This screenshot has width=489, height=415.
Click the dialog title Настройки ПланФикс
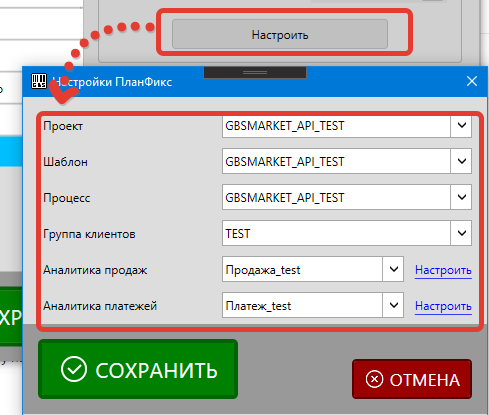click(x=112, y=82)
